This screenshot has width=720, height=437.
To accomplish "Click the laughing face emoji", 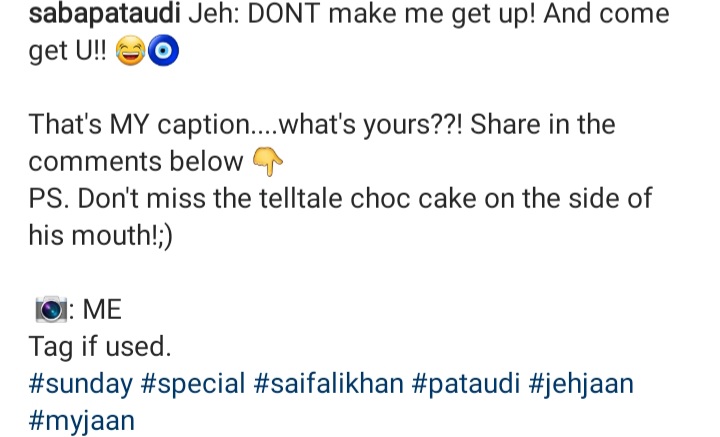I will point(130,53).
